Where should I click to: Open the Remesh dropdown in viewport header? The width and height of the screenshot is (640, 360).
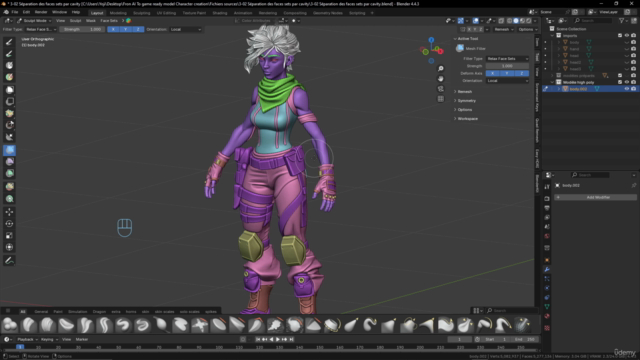click(x=504, y=29)
